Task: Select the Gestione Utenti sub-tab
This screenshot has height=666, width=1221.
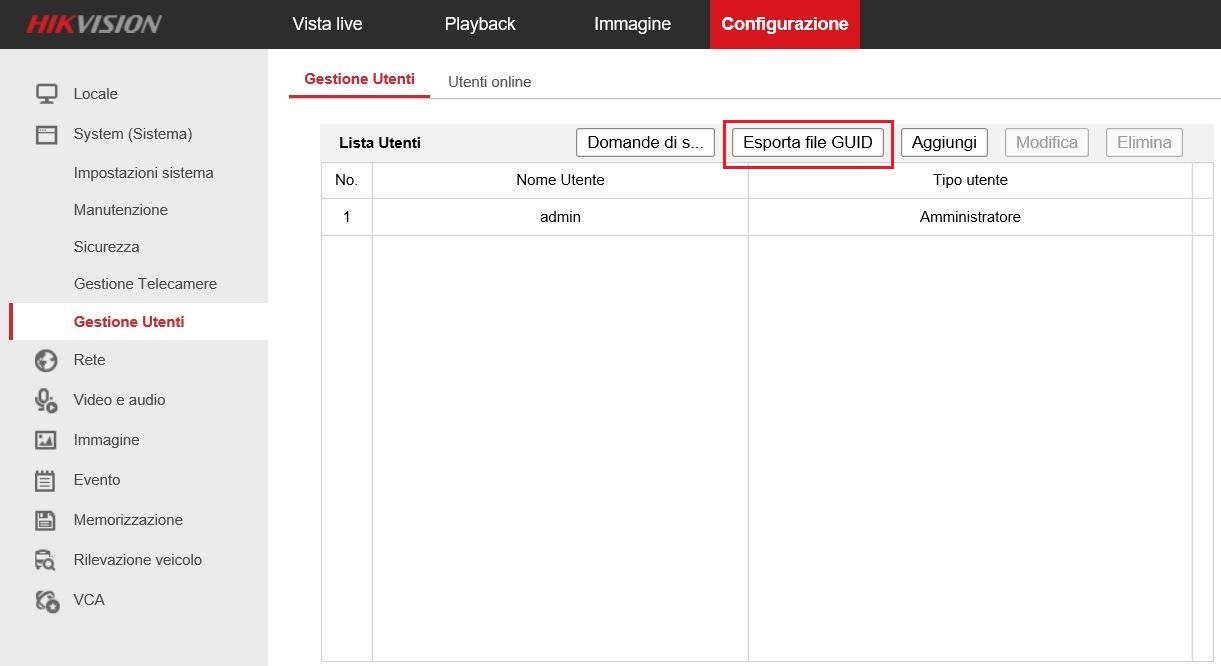Action: (x=359, y=79)
